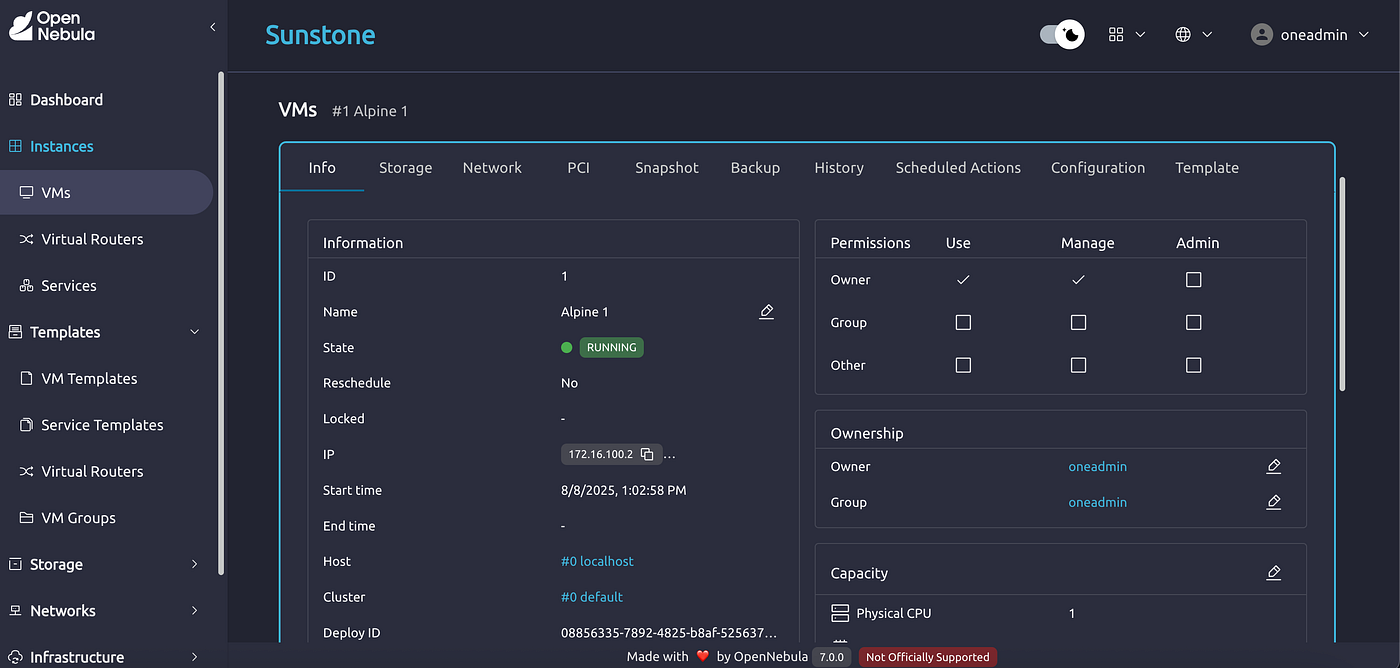The height and width of the screenshot is (668, 1400).
Task: Click the VMs monitor icon
Action: coord(27,193)
